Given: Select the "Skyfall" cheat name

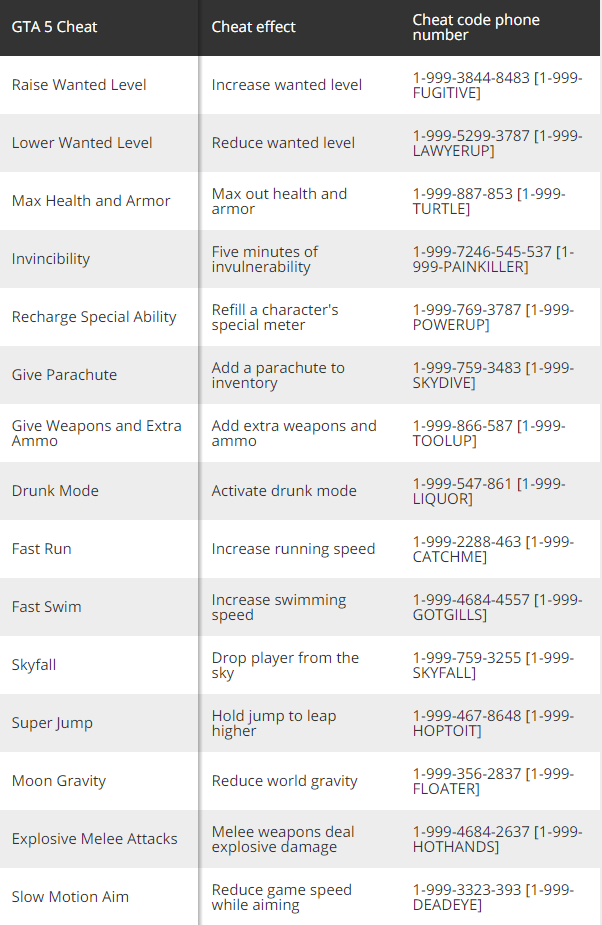Looking at the screenshot, I should (34, 665).
